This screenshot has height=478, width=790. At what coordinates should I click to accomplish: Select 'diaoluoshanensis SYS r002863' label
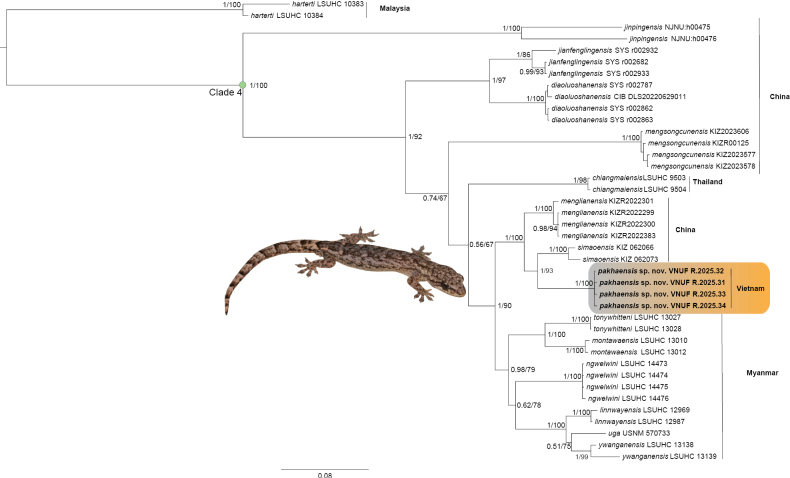coord(602,120)
